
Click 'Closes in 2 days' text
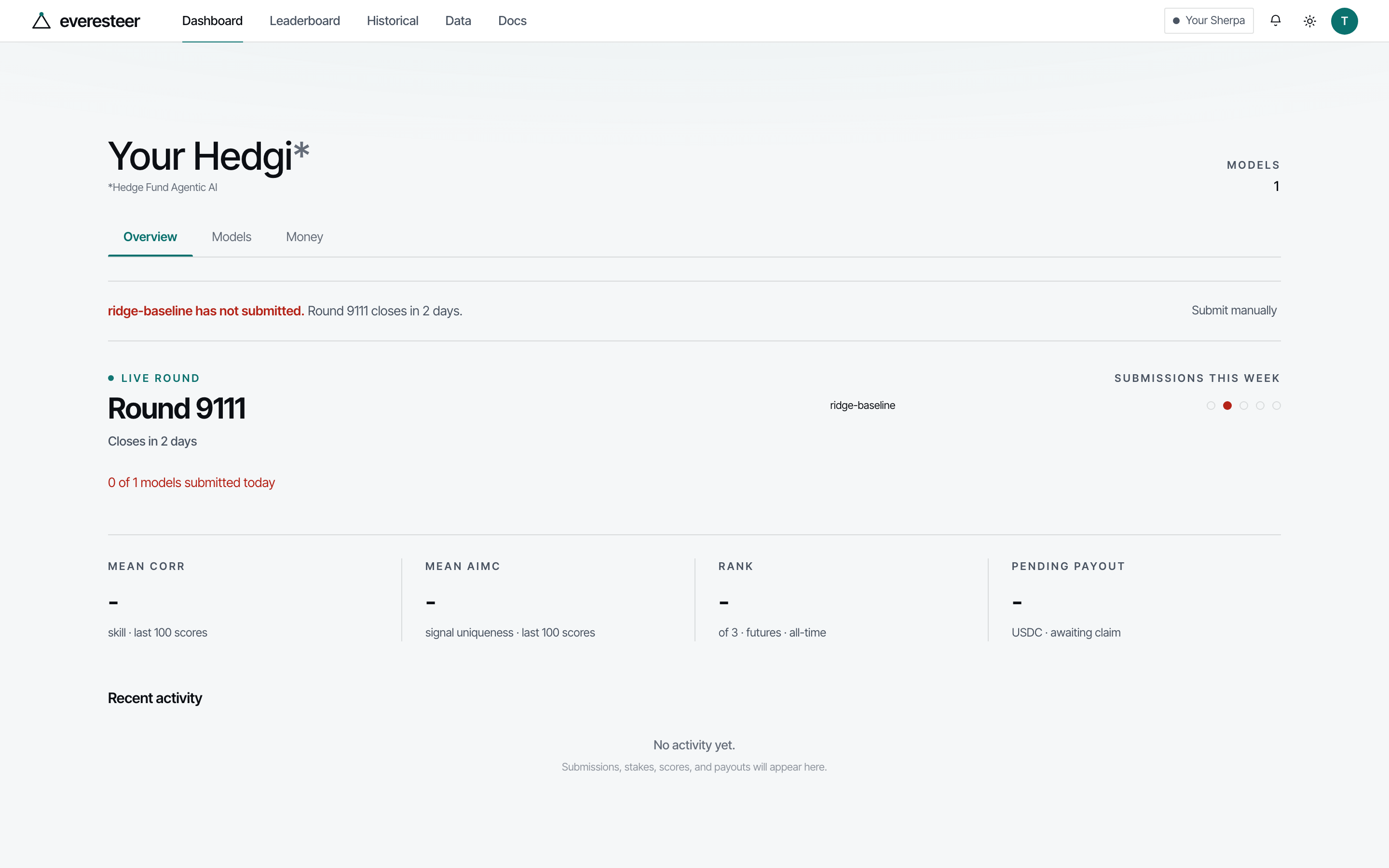coord(152,441)
